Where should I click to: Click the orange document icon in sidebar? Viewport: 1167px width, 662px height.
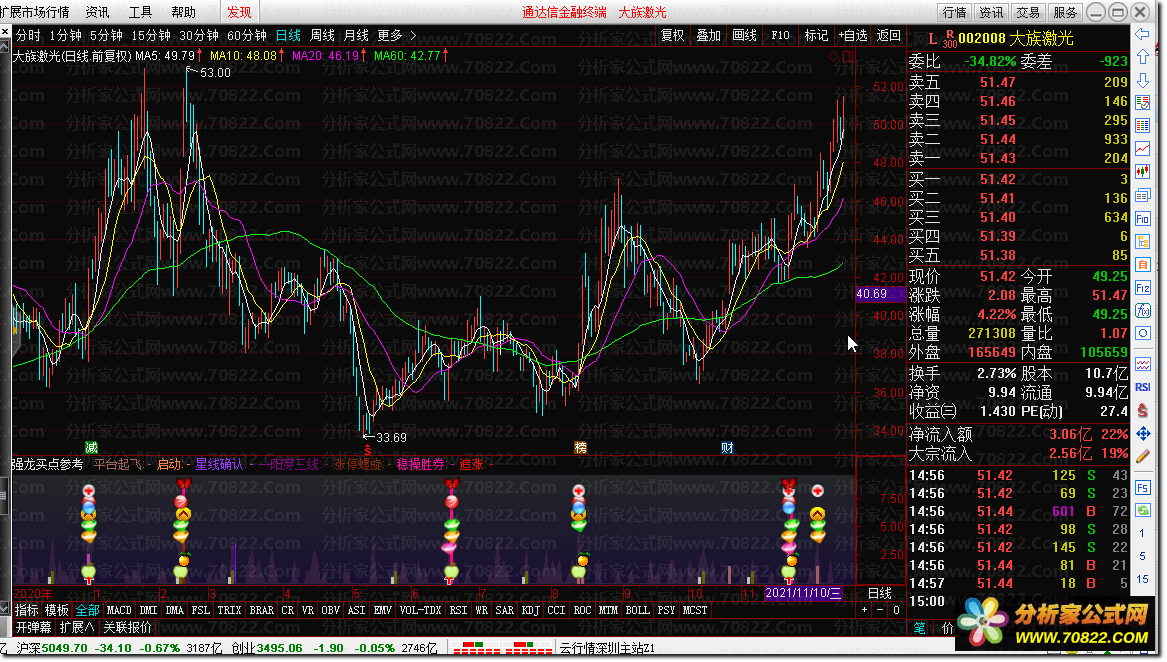[1142, 264]
